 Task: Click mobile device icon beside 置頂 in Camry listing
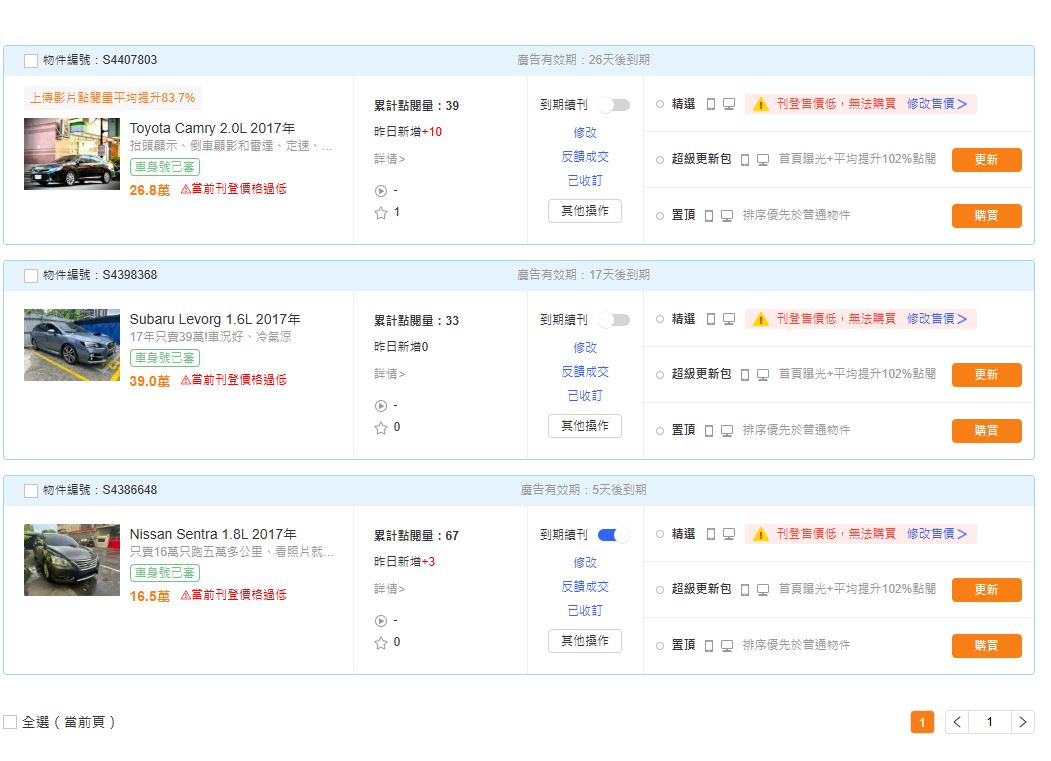pos(709,216)
